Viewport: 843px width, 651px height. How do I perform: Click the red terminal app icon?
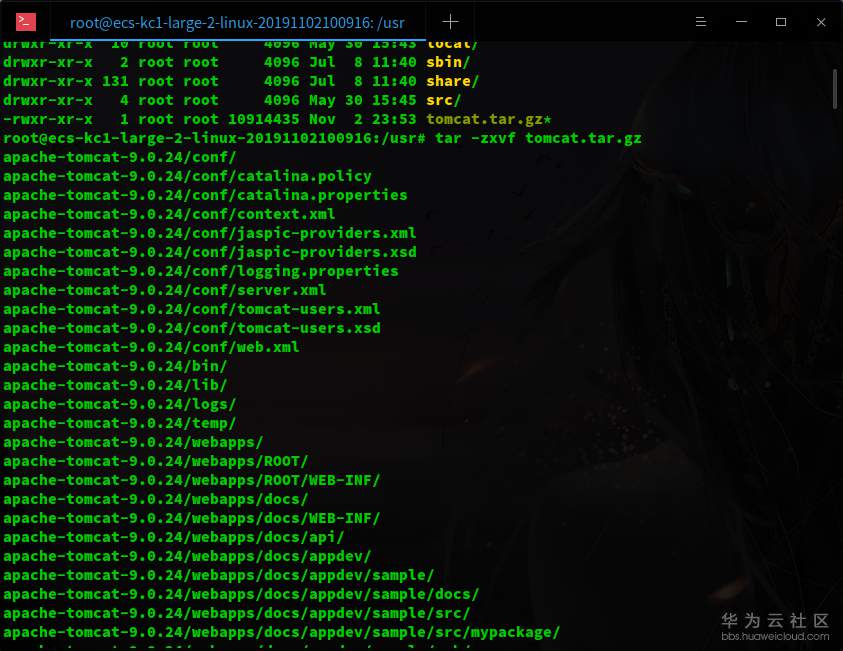click(x=26, y=22)
